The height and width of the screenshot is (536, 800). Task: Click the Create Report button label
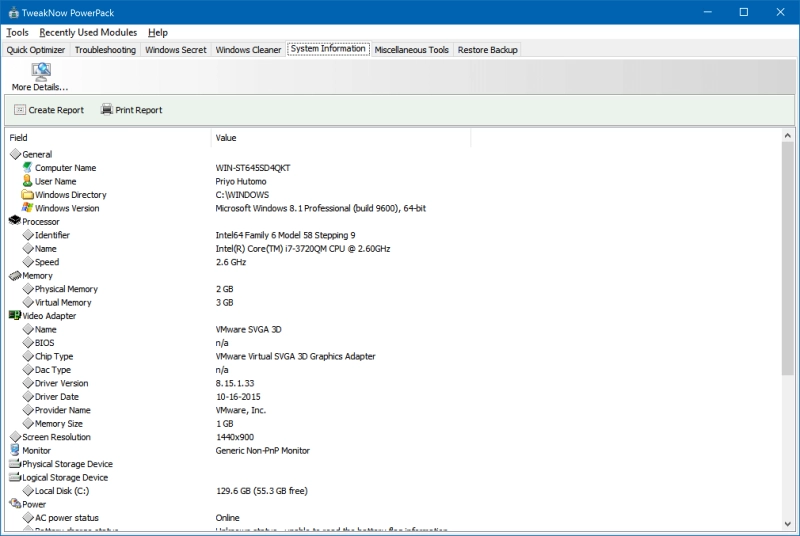56,110
